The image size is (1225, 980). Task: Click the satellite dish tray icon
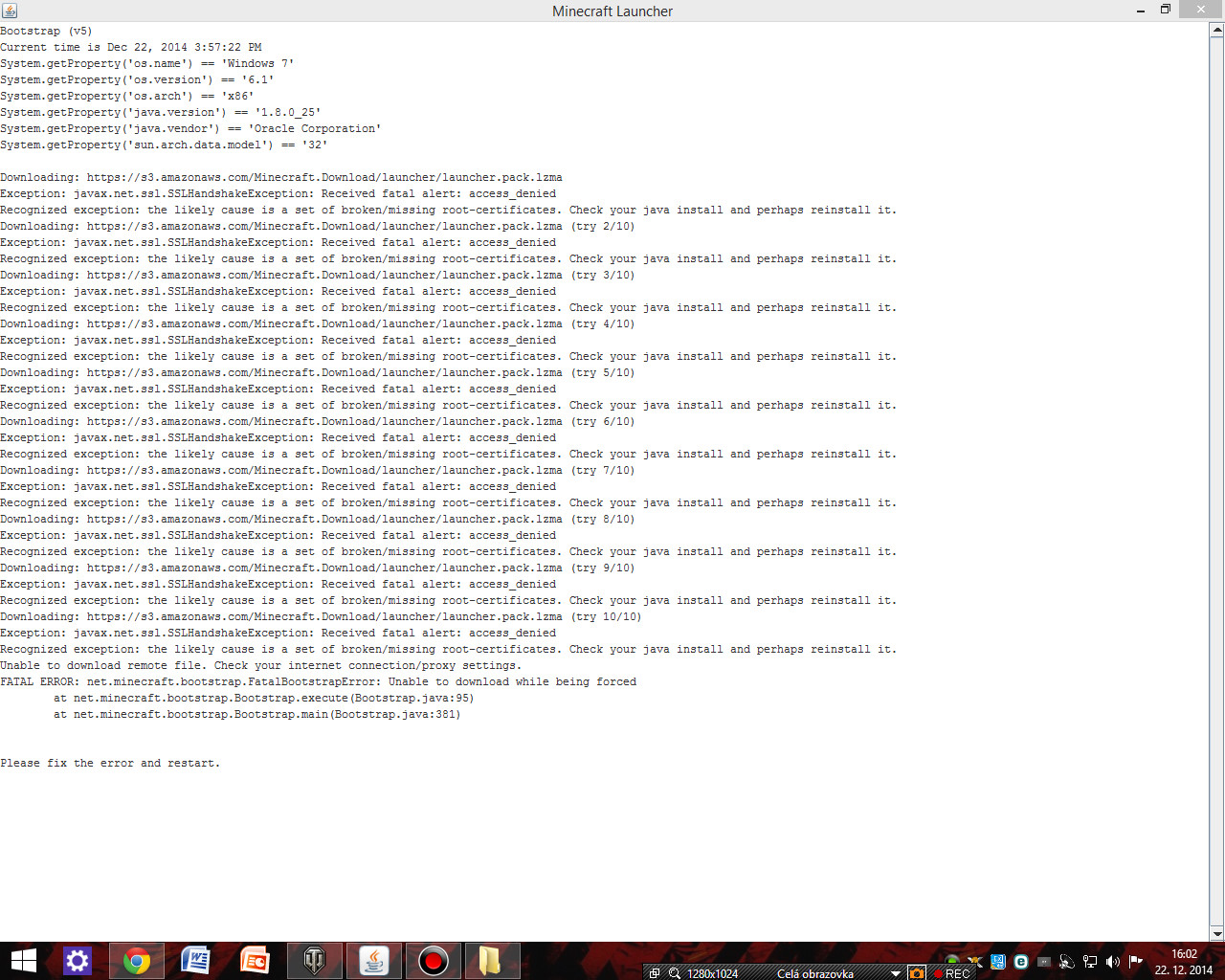1066,962
